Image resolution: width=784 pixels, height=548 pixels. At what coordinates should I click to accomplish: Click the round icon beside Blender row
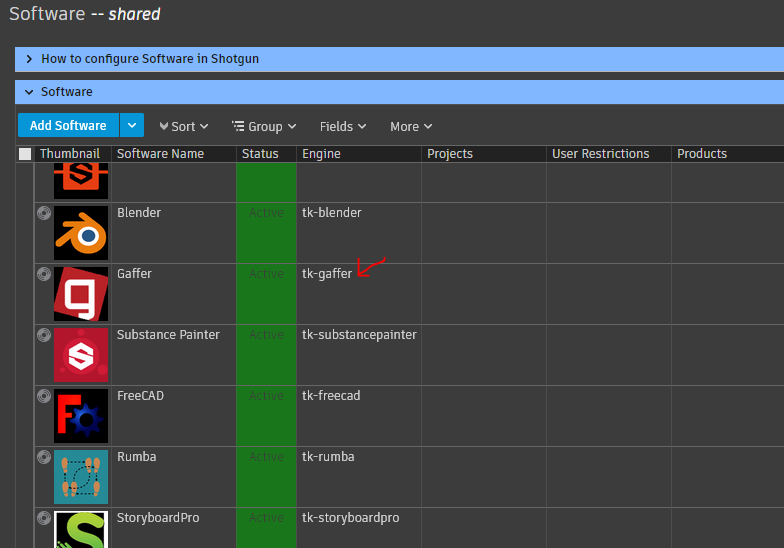[44, 213]
